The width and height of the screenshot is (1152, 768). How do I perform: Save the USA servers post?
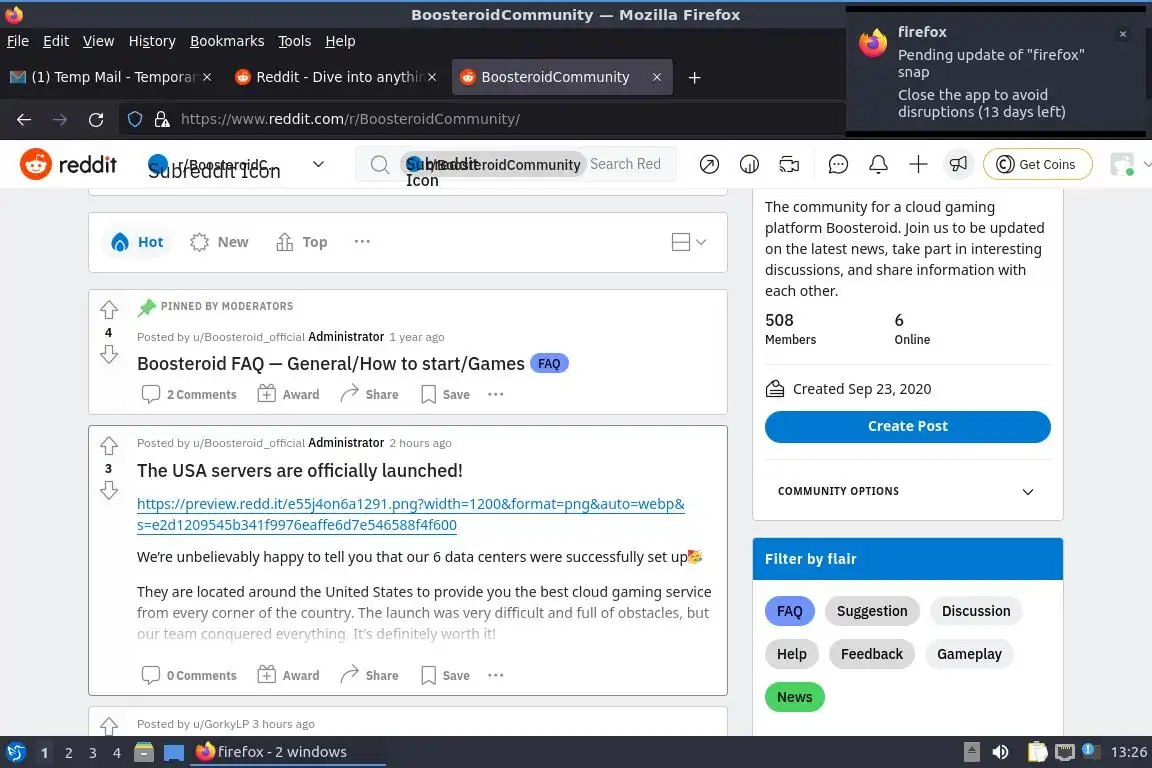pos(445,675)
